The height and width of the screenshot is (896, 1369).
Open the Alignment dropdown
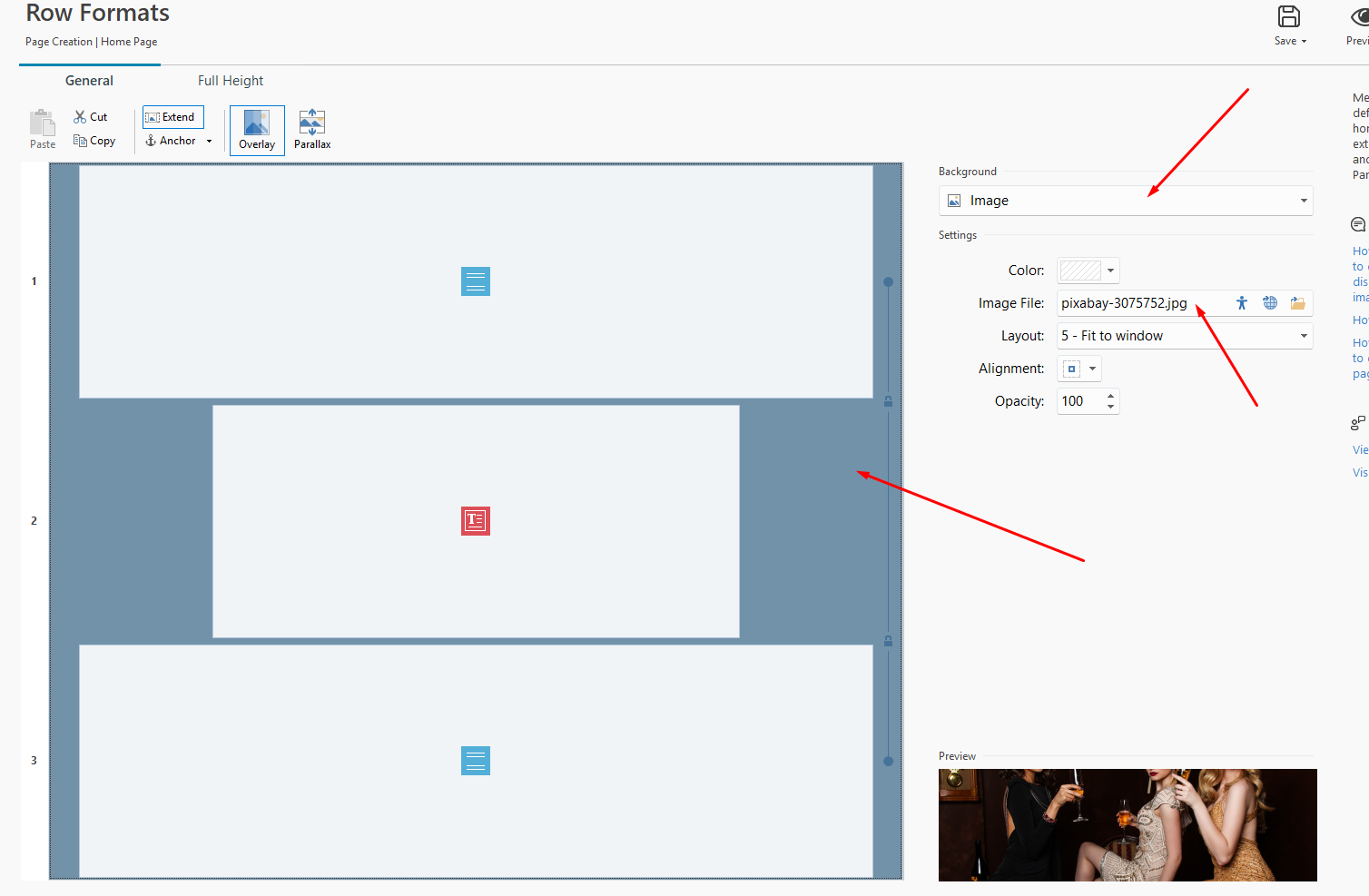(x=1092, y=369)
